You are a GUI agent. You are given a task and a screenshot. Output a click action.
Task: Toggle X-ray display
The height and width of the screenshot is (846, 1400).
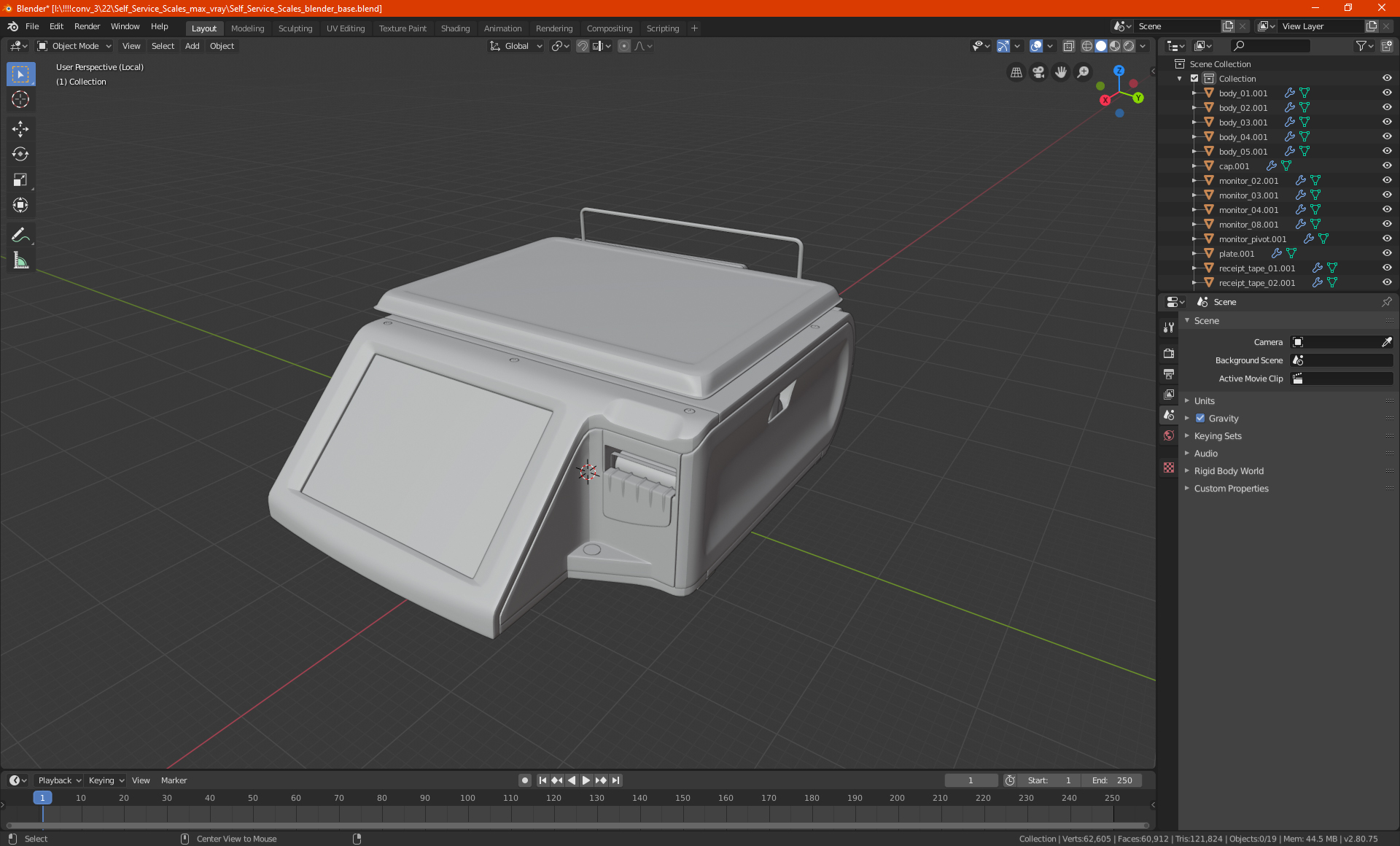(1068, 46)
